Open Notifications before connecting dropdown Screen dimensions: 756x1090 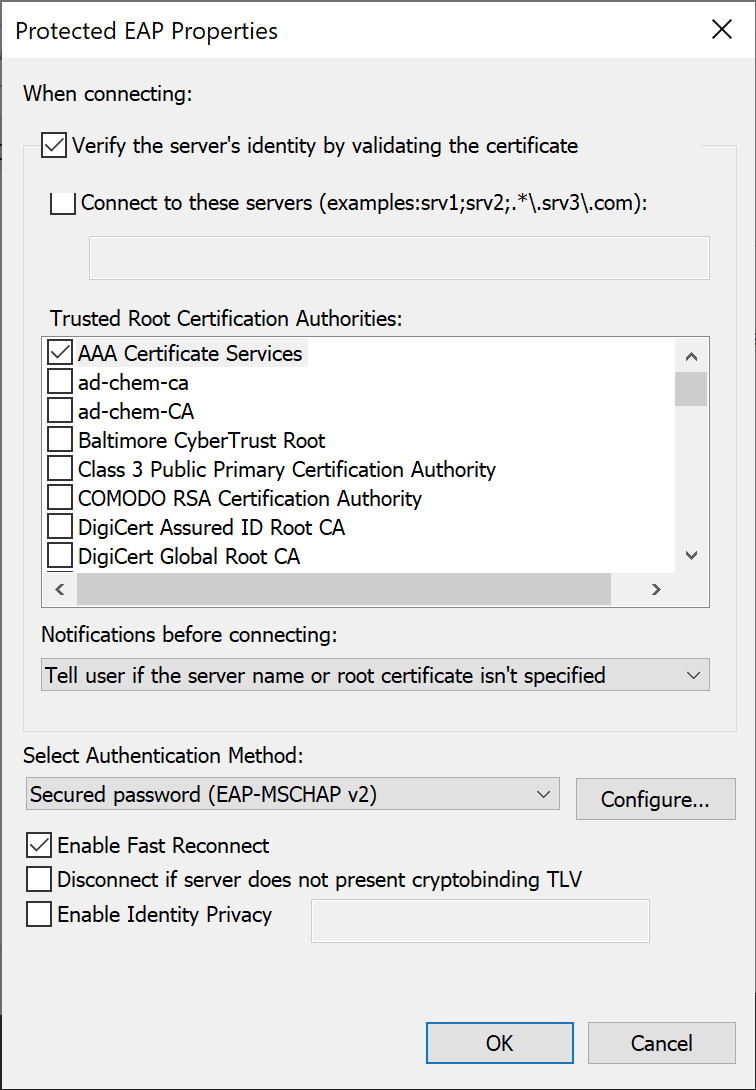375,675
